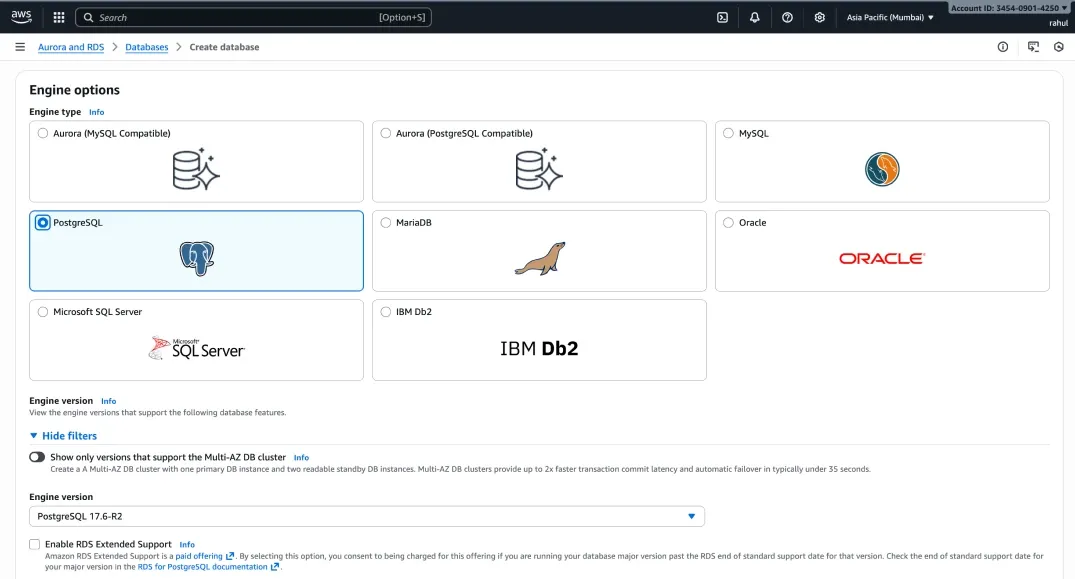This screenshot has width=1075, height=579.
Task: Focus the AWS search field
Action: coord(253,17)
